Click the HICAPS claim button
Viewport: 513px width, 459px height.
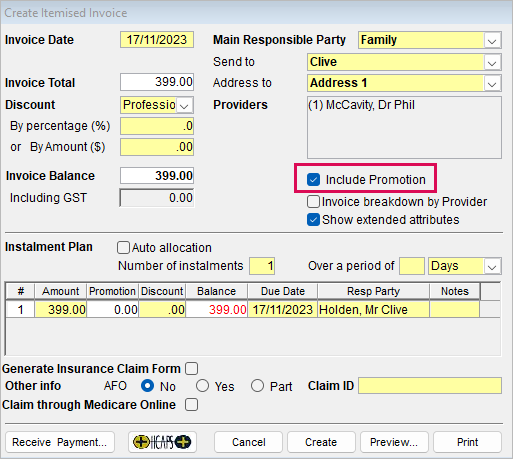pos(162,442)
